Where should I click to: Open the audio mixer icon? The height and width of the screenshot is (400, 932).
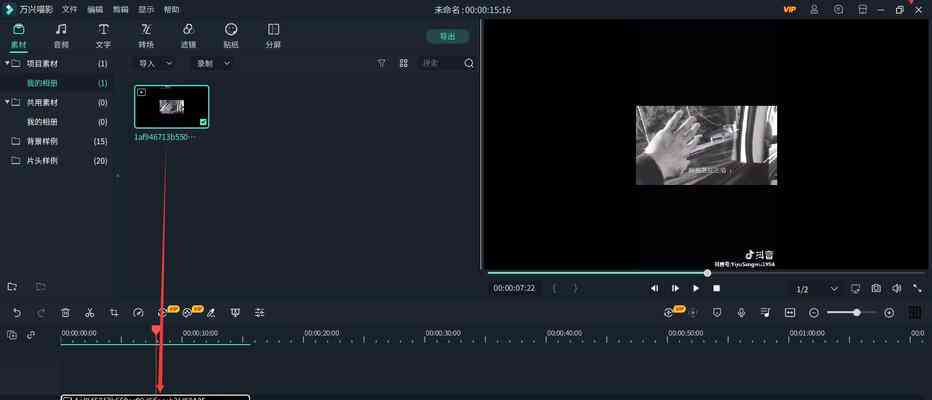coord(766,313)
